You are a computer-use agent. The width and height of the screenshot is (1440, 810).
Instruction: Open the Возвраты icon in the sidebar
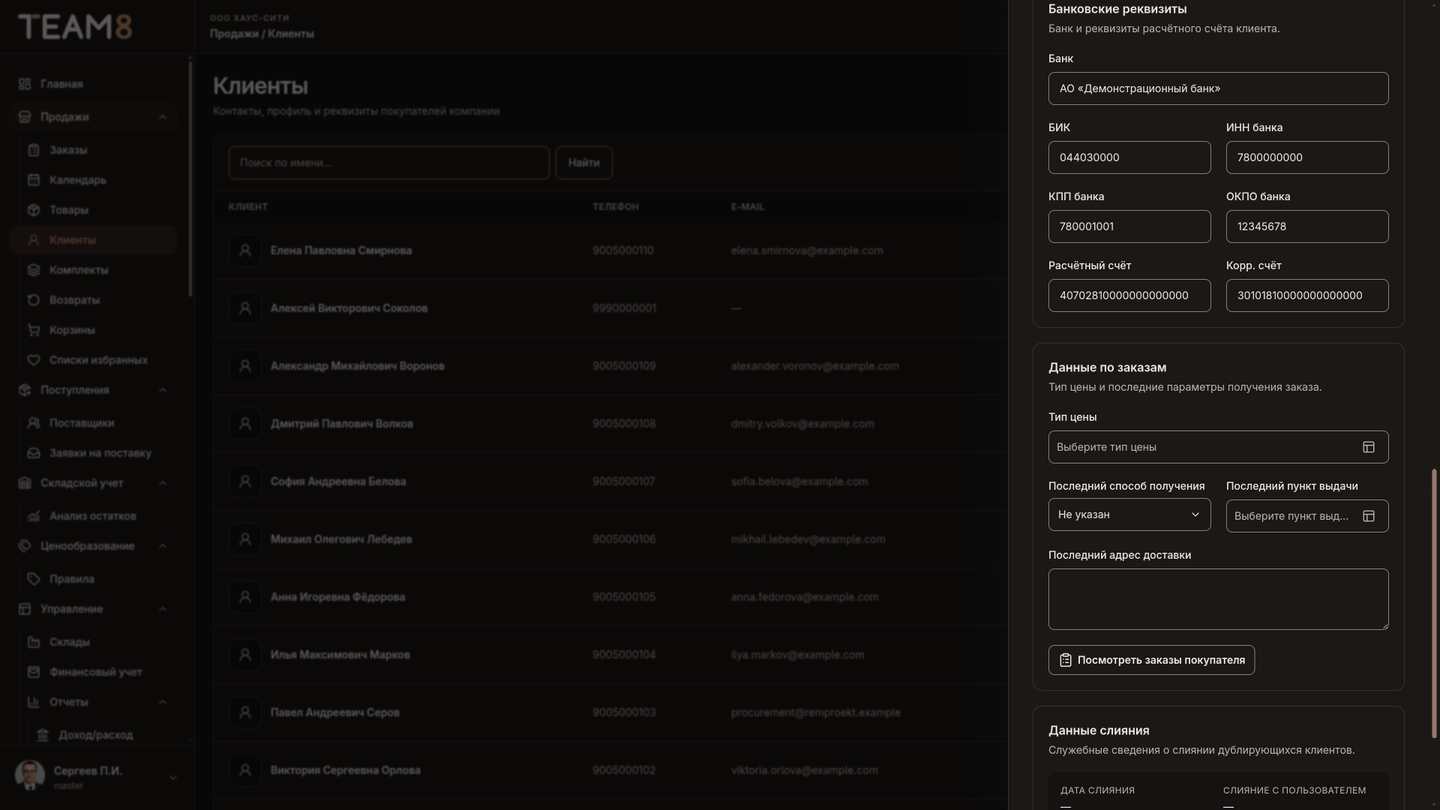[34, 300]
